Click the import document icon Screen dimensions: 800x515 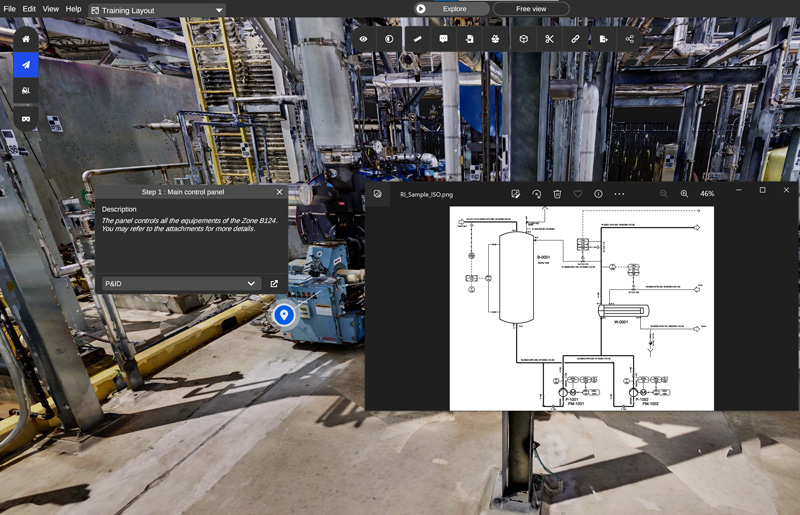coord(469,39)
